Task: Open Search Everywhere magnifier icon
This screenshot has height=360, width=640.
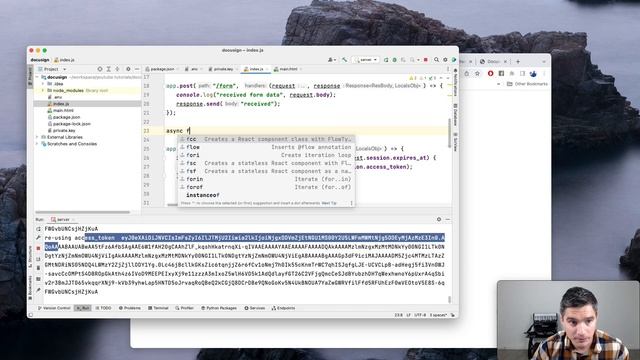Action: tap(436, 60)
